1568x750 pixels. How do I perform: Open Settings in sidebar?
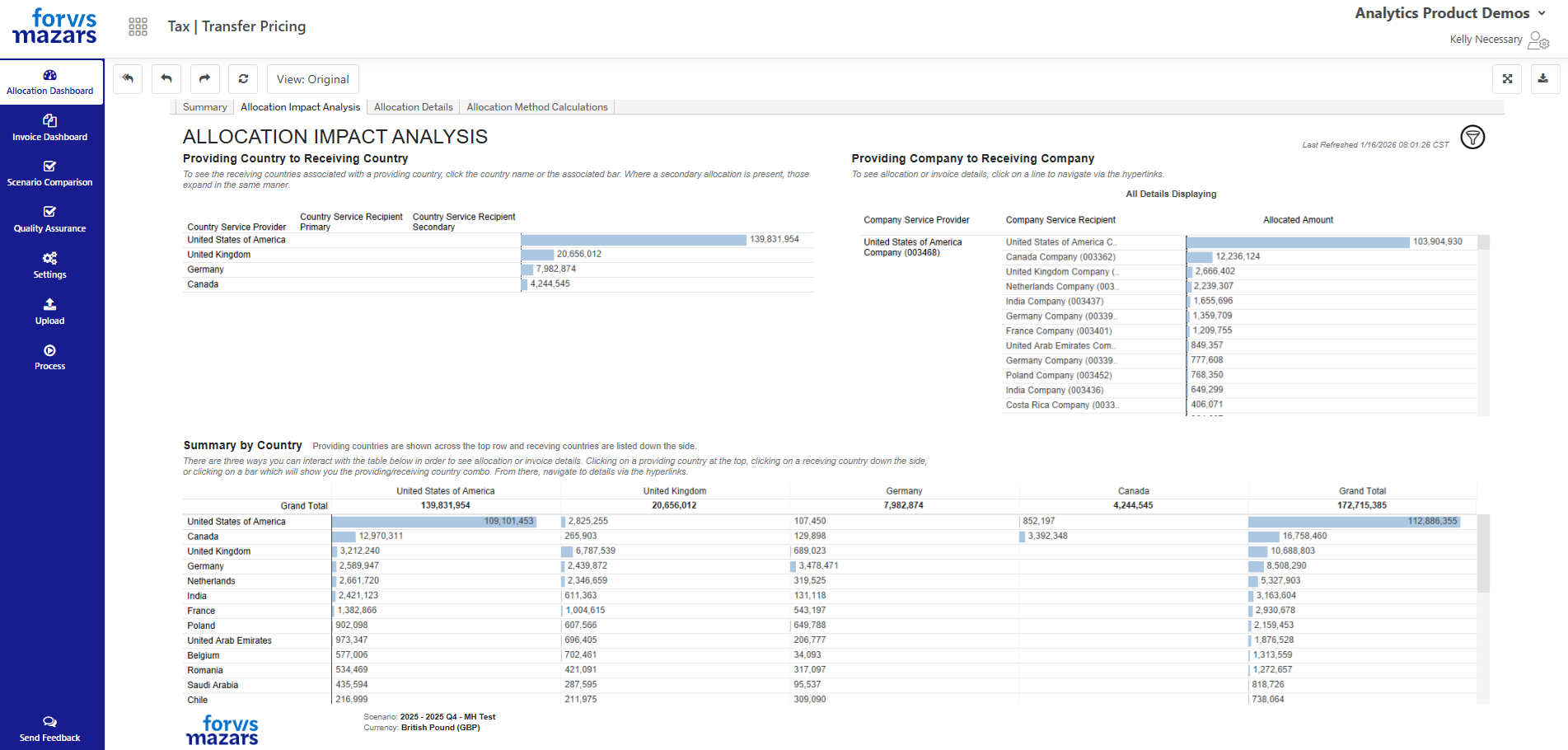tap(50, 265)
